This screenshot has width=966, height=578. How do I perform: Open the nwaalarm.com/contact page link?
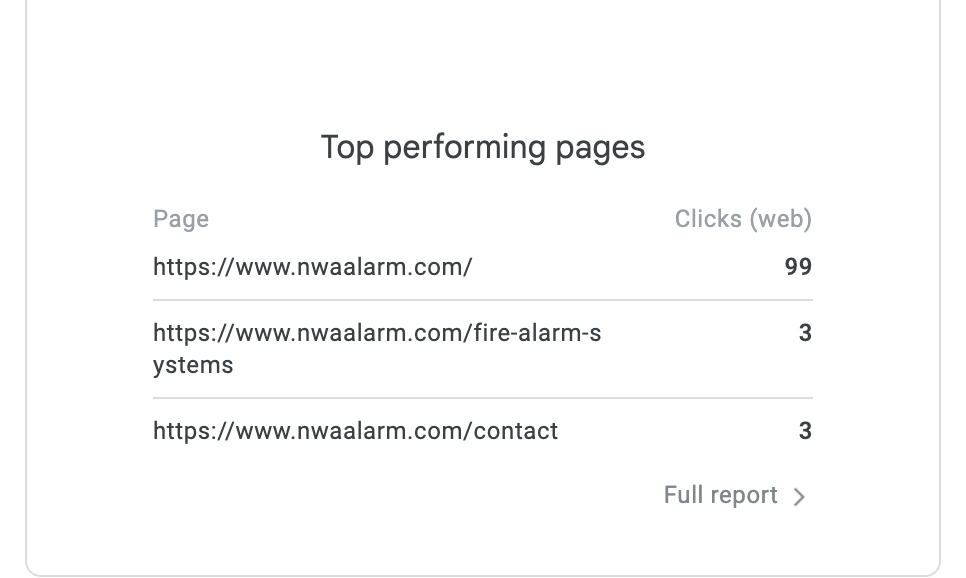pyautogui.click(x=355, y=431)
